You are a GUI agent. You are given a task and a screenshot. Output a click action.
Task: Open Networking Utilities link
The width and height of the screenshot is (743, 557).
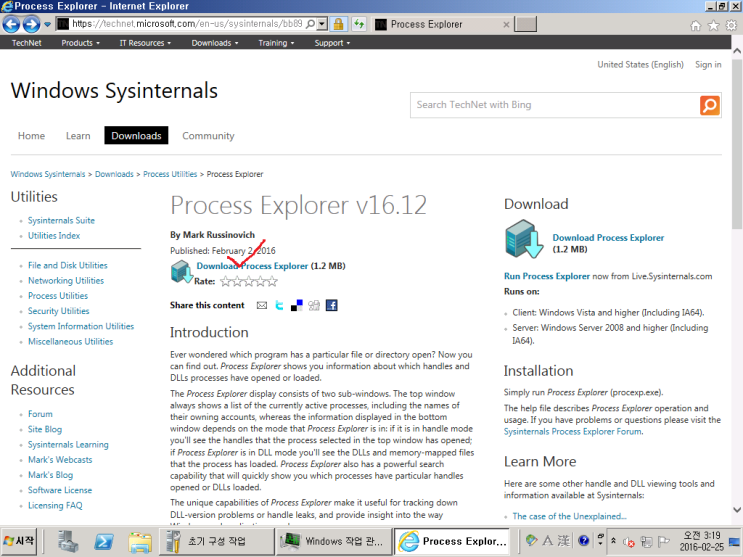[x=66, y=281]
